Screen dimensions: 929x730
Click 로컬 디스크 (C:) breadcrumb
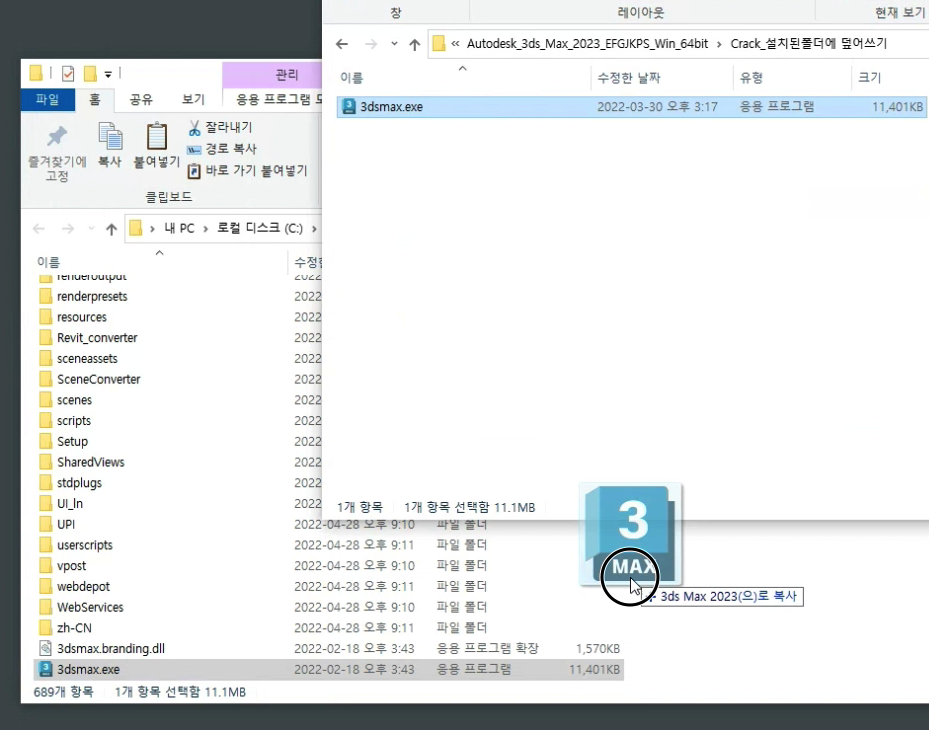pos(260,228)
